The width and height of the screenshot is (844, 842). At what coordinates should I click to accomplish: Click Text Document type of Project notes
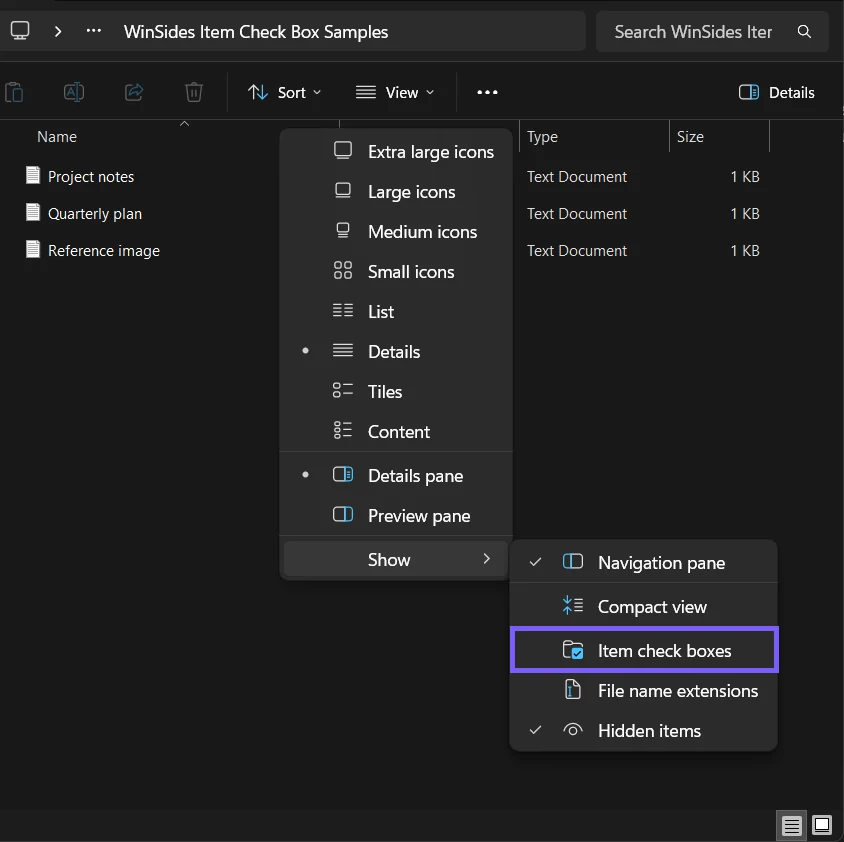576,177
